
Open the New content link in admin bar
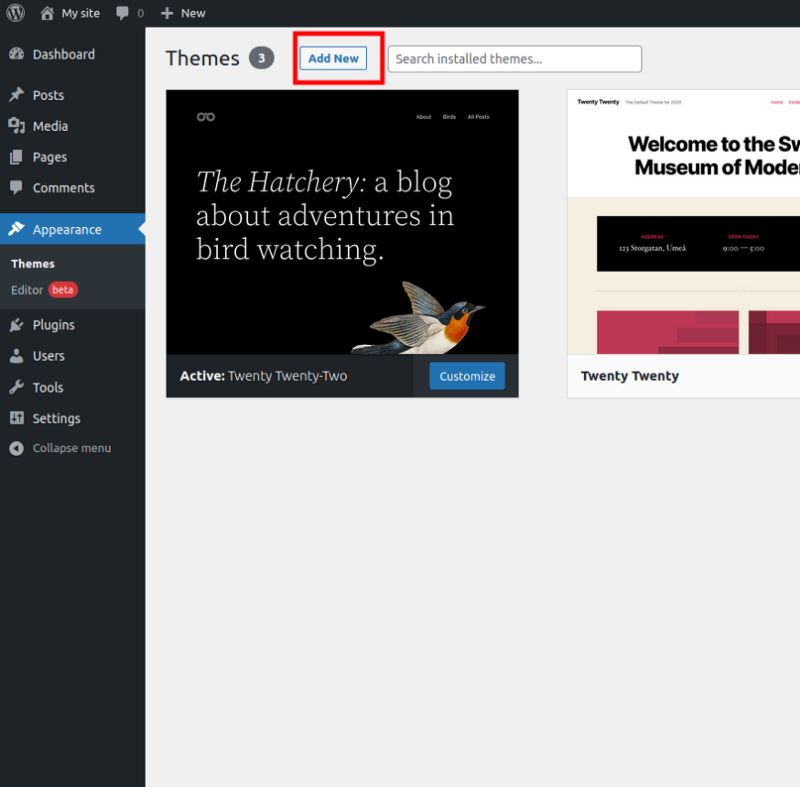193,13
